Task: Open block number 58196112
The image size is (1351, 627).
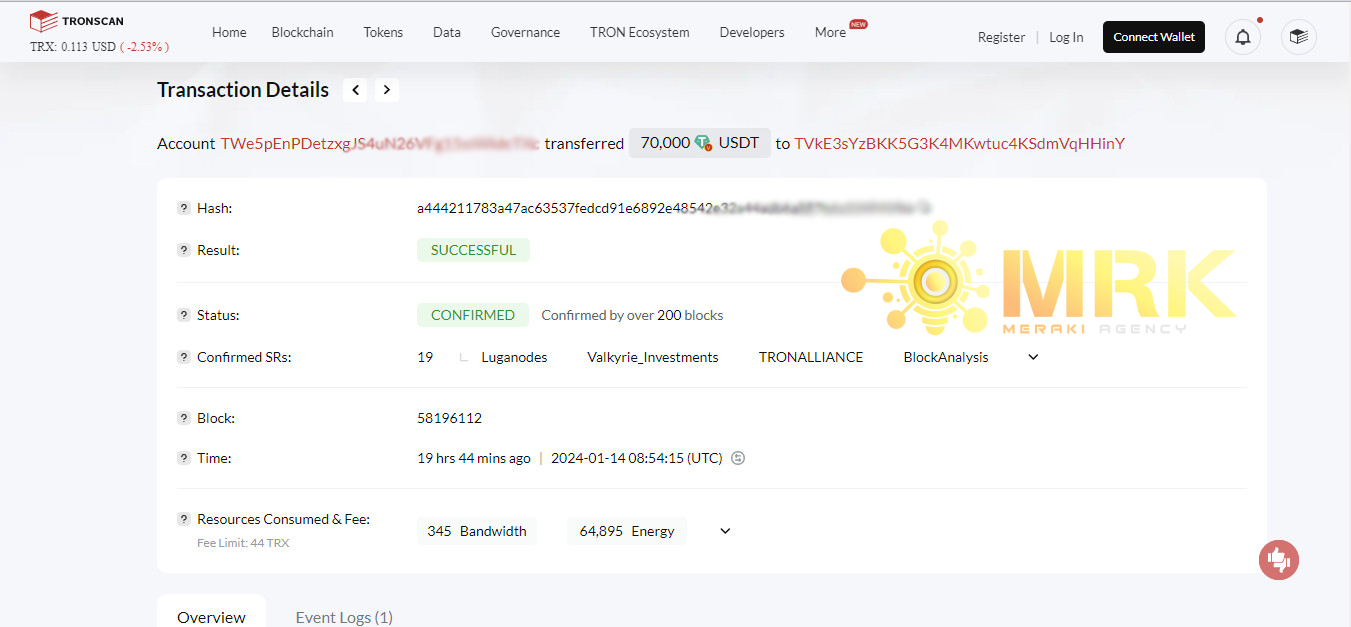Action: click(449, 418)
